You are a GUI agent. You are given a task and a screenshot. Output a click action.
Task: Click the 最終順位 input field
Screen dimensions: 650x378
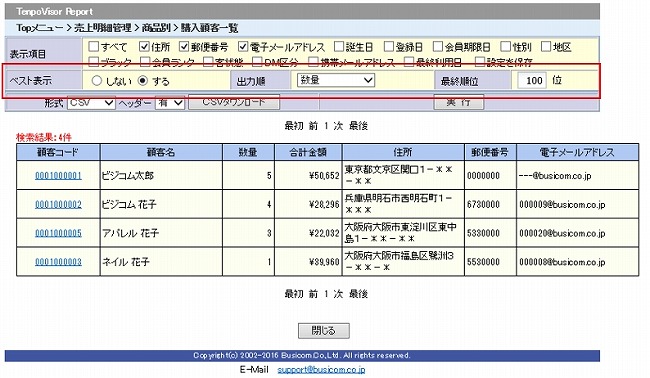point(532,80)
